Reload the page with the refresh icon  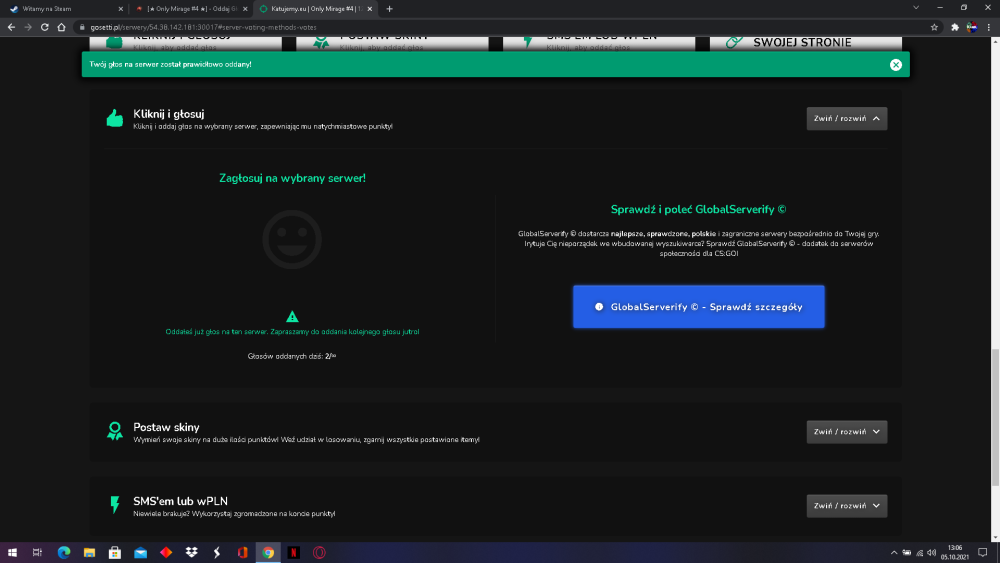(45, 27)
